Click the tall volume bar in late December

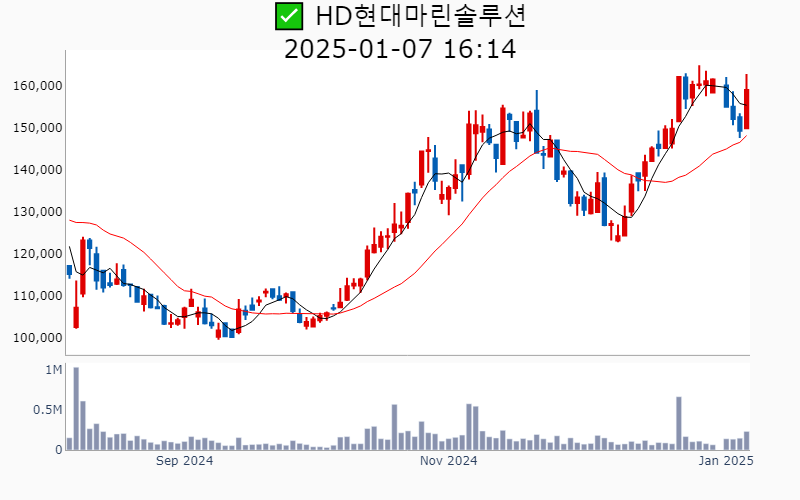(x=679, y=423)
